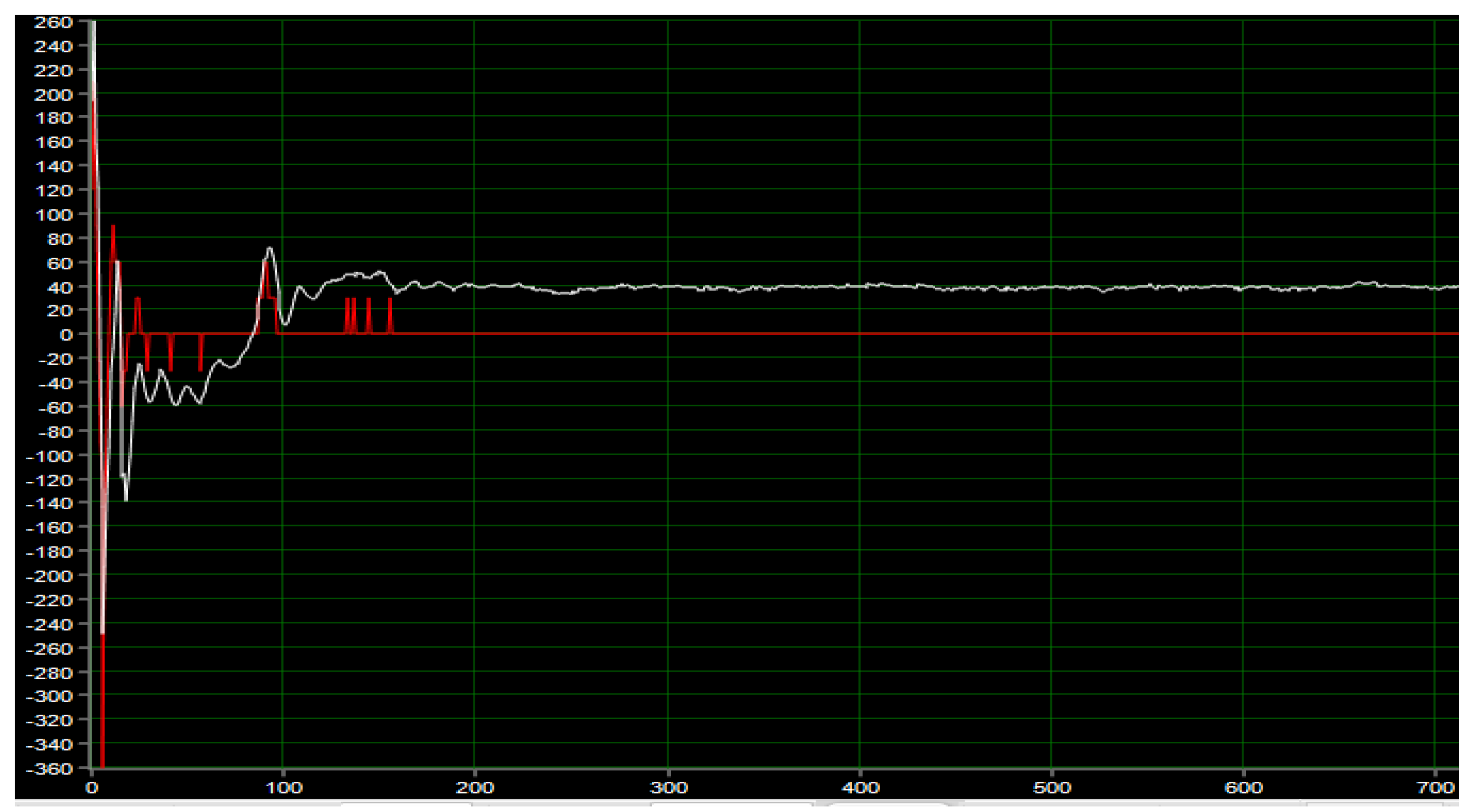Click the 100 label on y-axis
Screen dimensions: 1475x812
click(x=53, y=214)
